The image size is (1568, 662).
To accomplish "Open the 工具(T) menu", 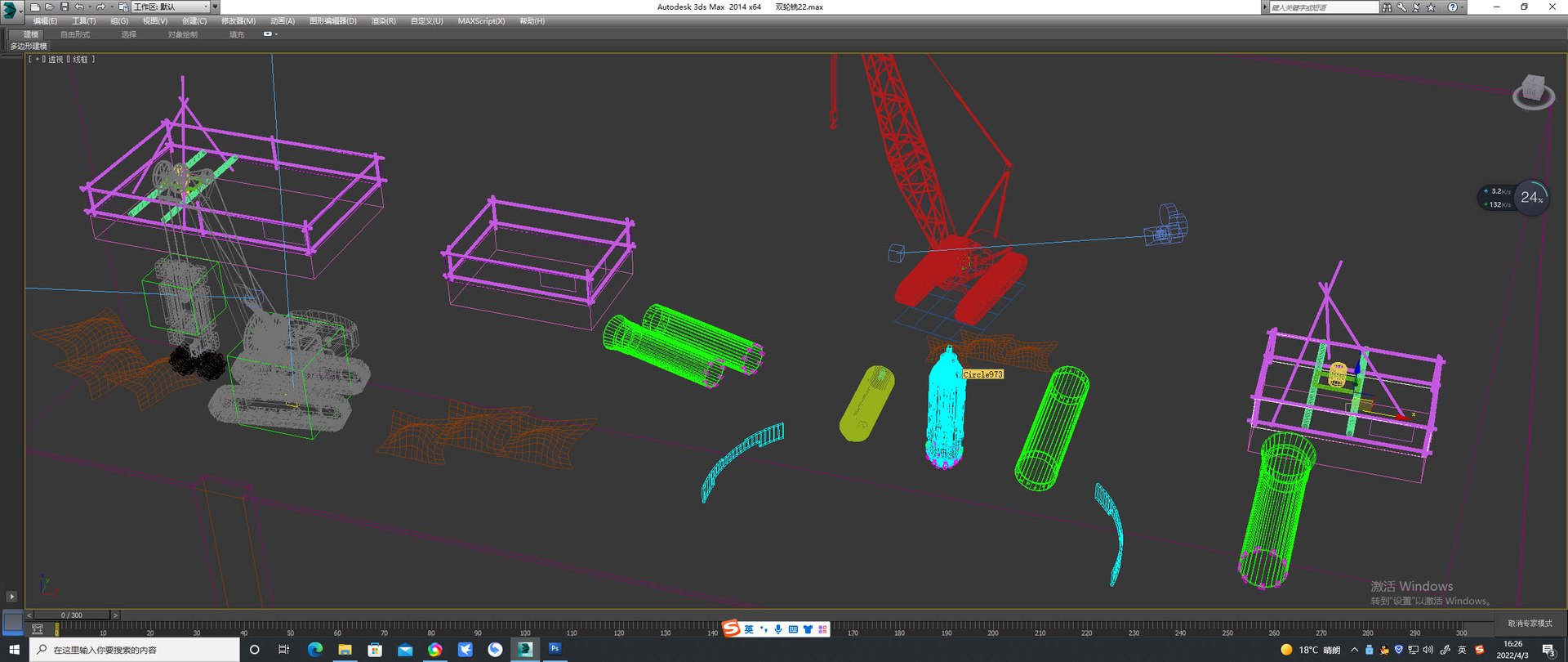I will (83, 21).
